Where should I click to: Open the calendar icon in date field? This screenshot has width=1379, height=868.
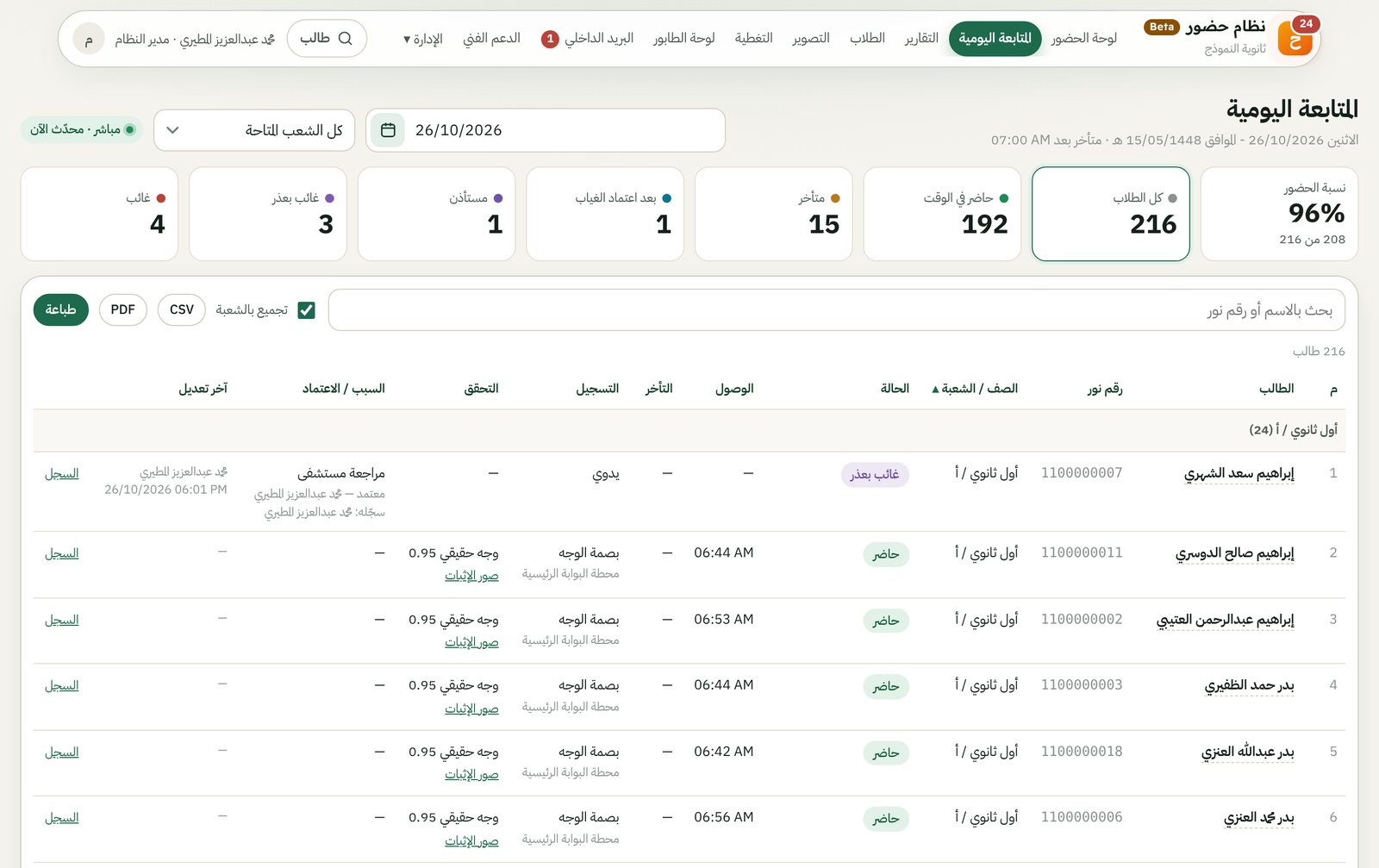[388, 130]
